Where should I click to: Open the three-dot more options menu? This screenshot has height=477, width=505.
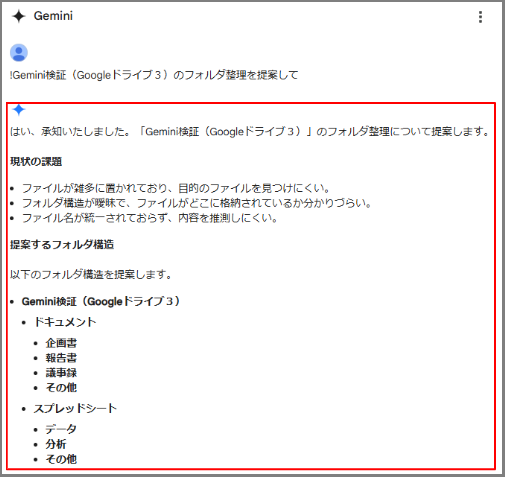[x=480, y=17]
